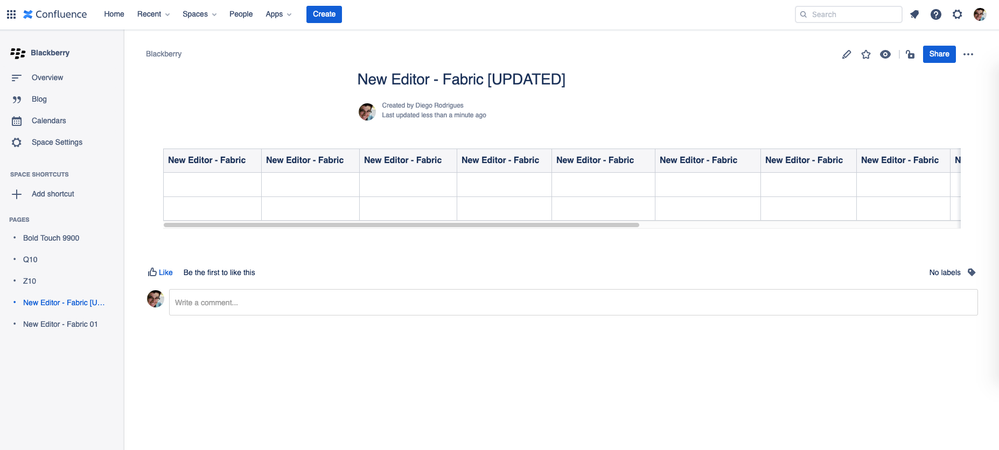
Task: Click the thumbs-up Like icon
Action: 152,272
